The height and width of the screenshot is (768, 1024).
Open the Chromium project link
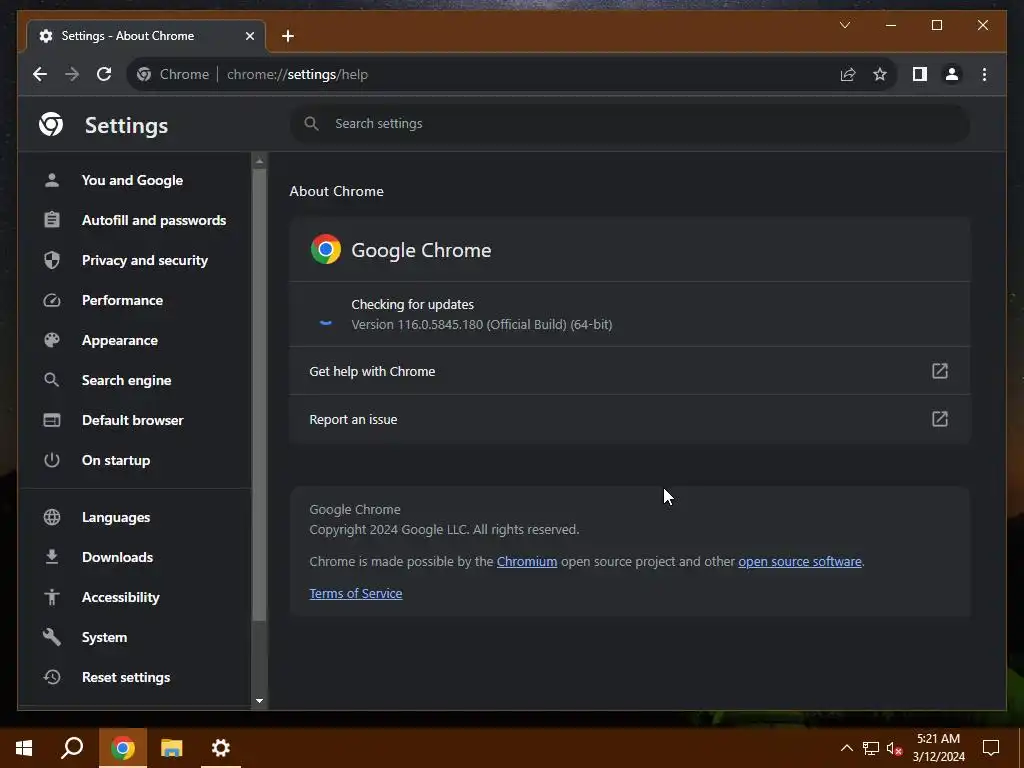527,562
